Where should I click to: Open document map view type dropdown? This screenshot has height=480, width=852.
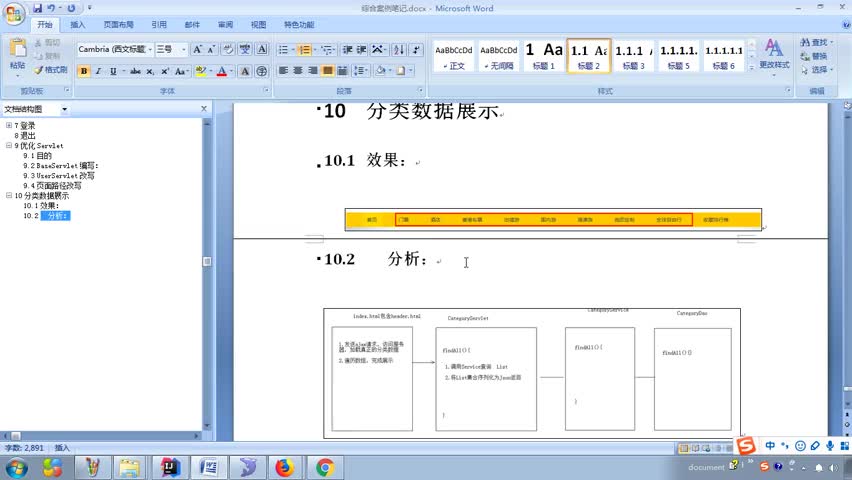[64, 109]
